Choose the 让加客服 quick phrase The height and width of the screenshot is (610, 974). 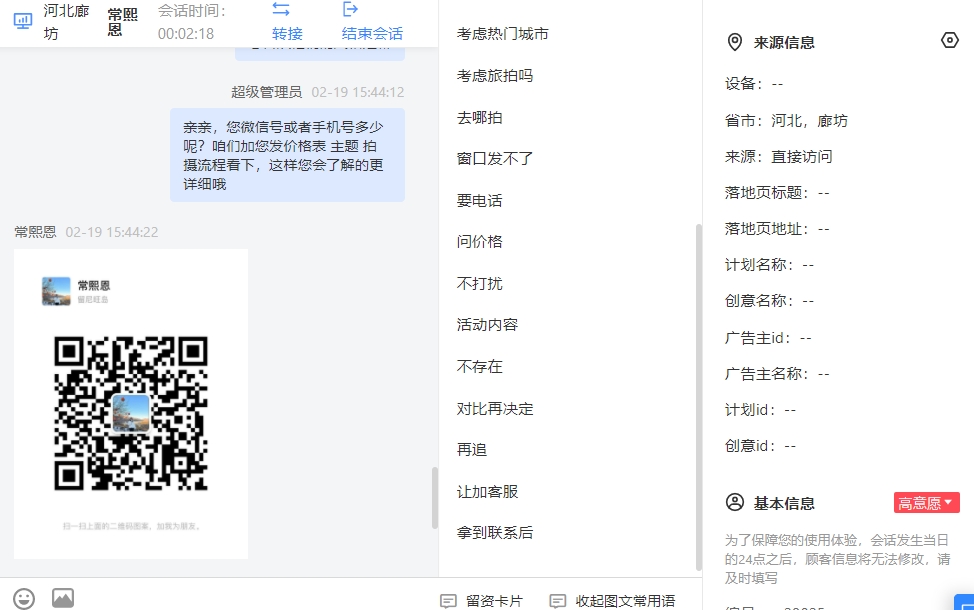pos(487,492)
